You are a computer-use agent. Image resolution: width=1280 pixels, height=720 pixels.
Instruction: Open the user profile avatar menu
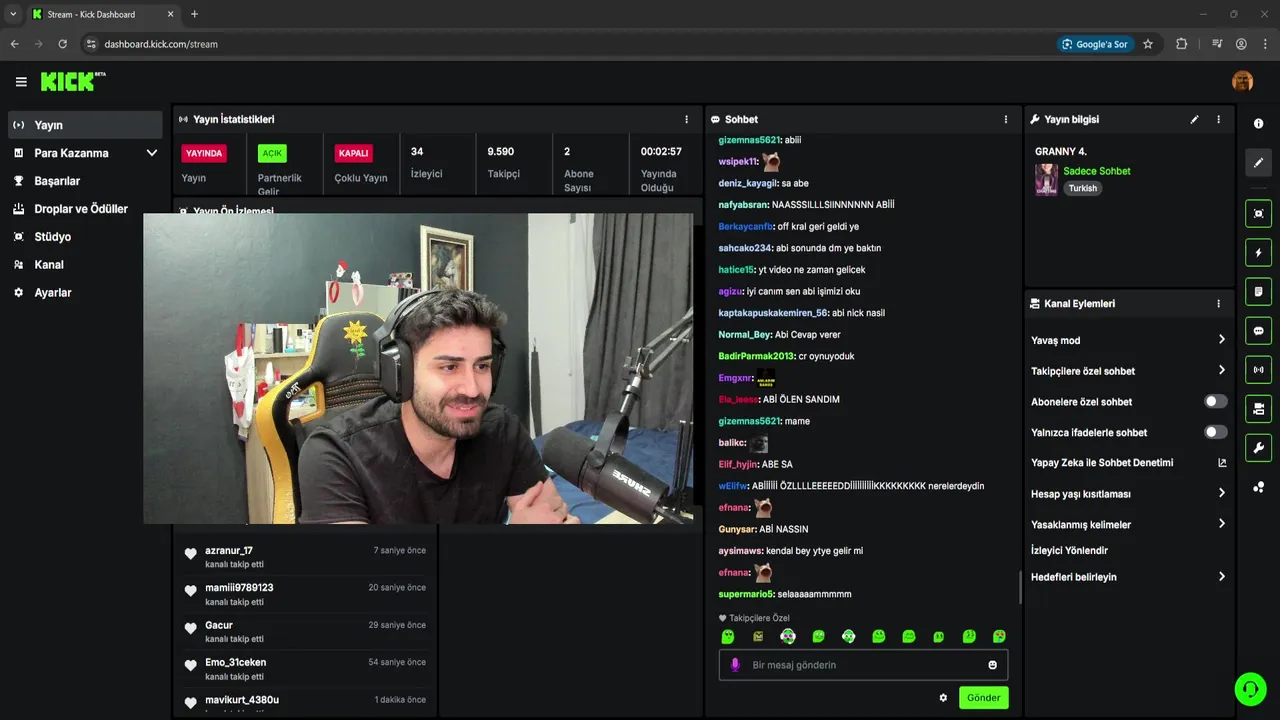pyautogui.click(x=1242, y=81)
